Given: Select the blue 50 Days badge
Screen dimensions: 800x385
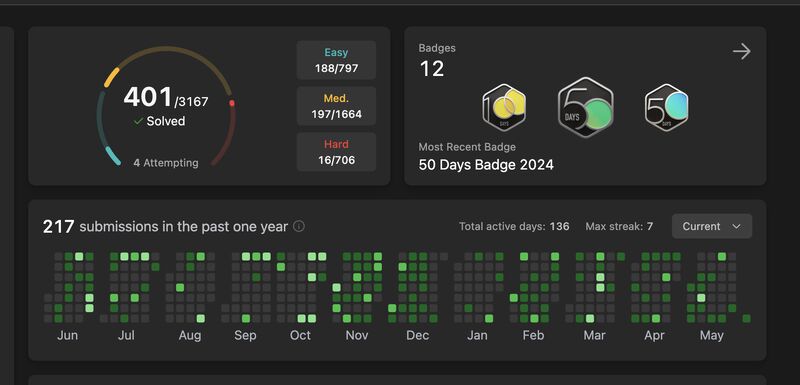Looking at the screenshot, I should pyautogui.click(x=666, y=108).
